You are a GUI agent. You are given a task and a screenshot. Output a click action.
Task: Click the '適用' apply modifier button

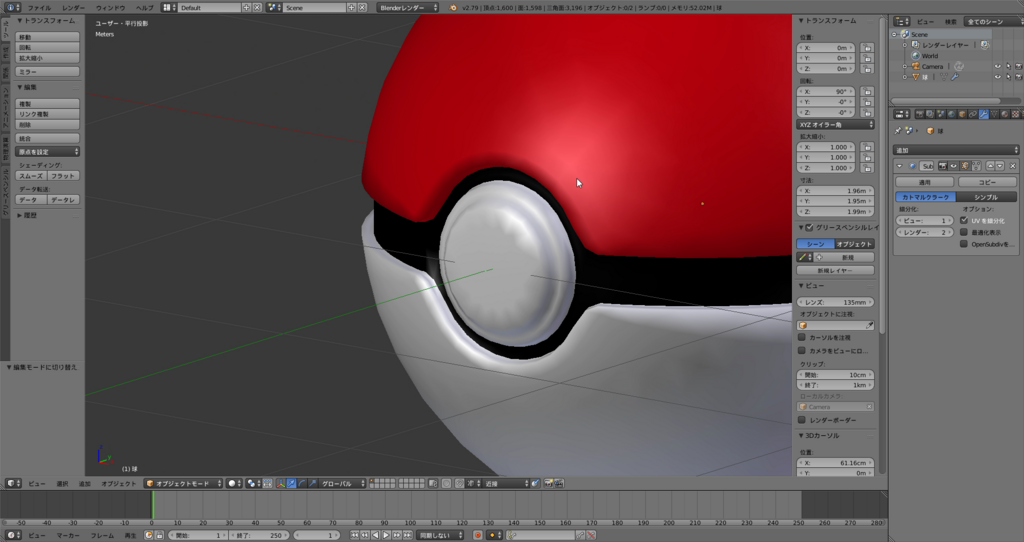[925, 182]
